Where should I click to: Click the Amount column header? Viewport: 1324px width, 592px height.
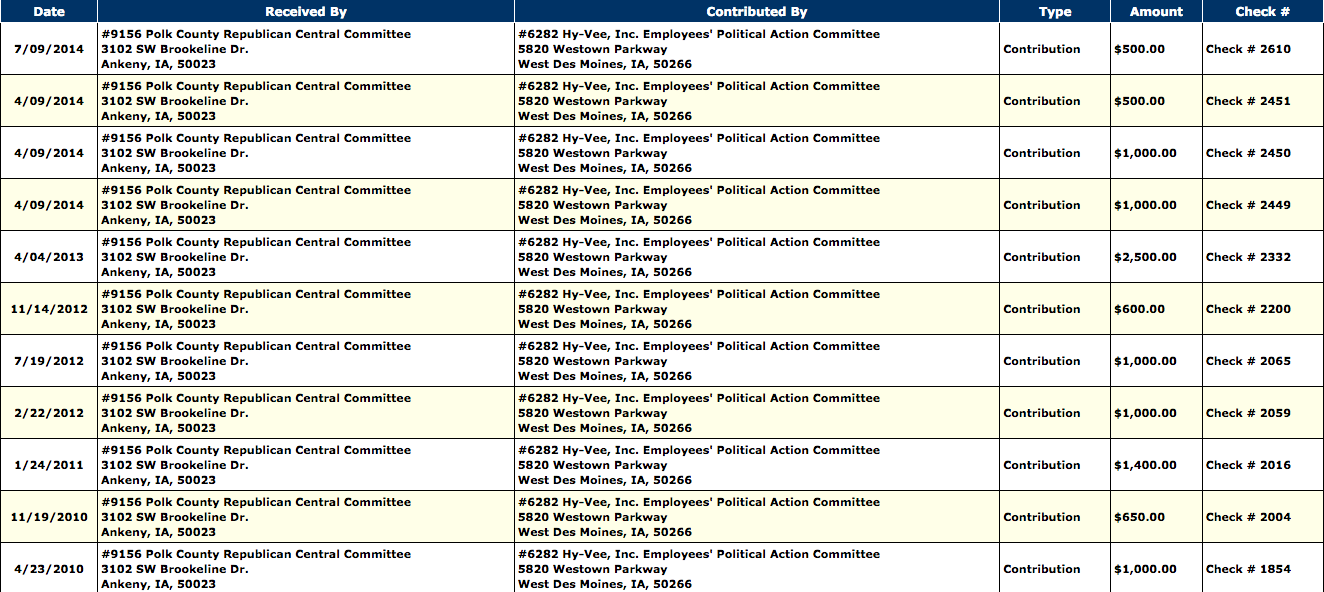coord(1156,12)
